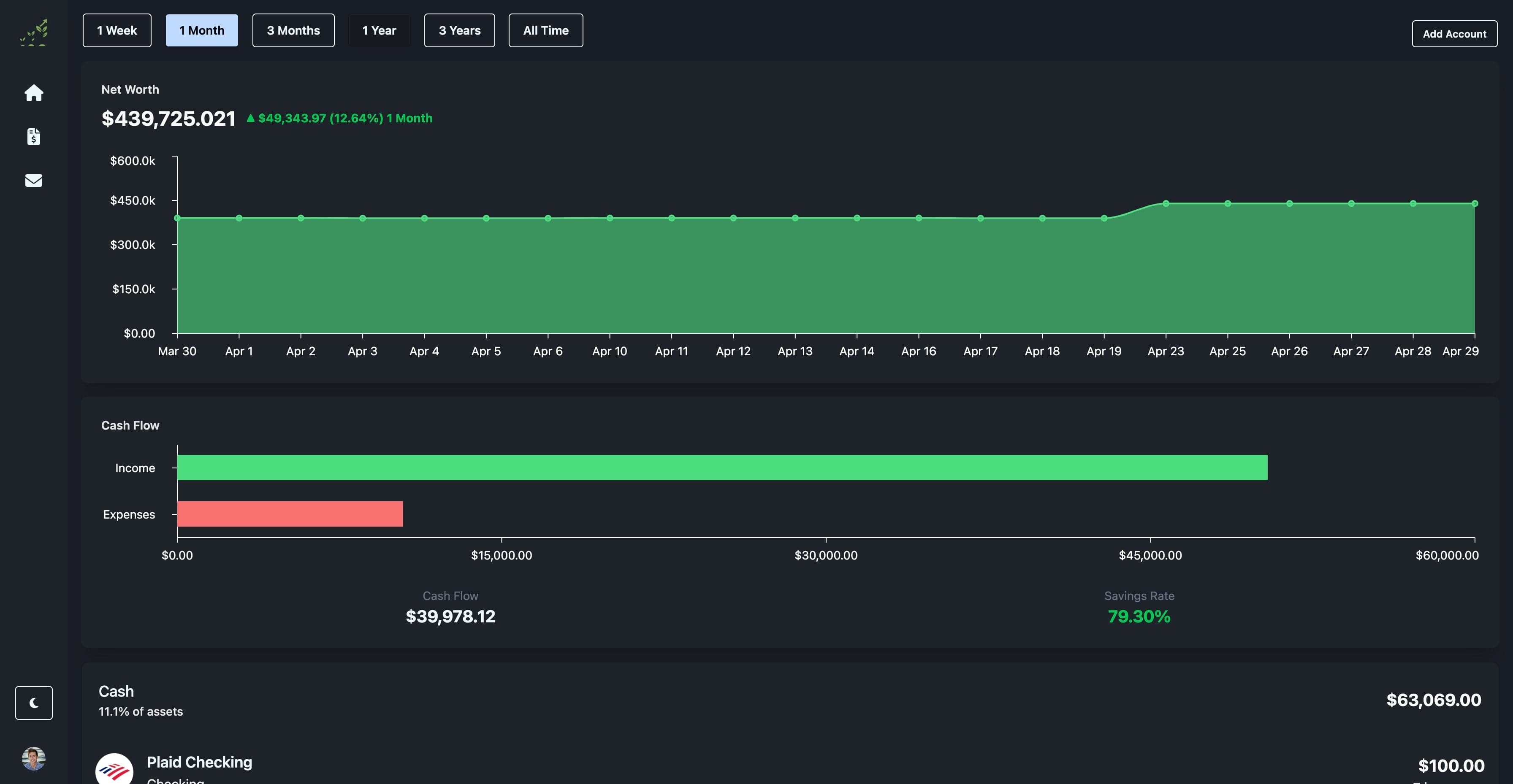Click the Apr 23 data point
This screenshot has height=784, width=1513.
point(1166,204)
